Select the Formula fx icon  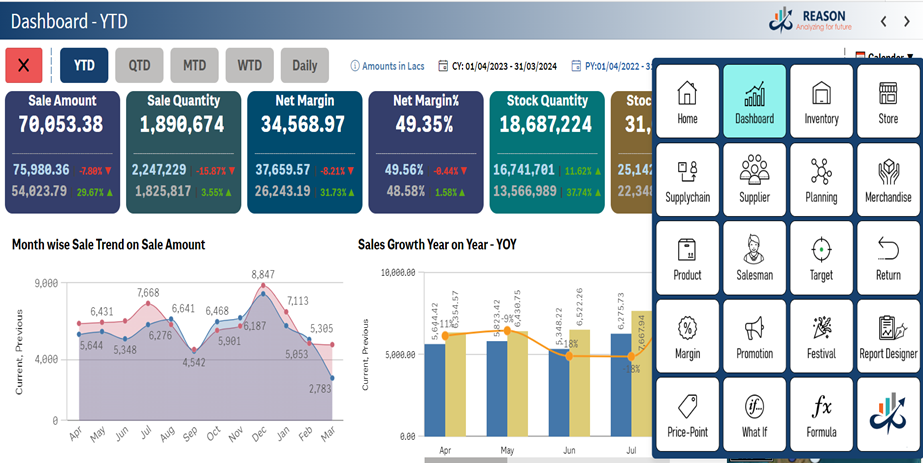(821, 413)
